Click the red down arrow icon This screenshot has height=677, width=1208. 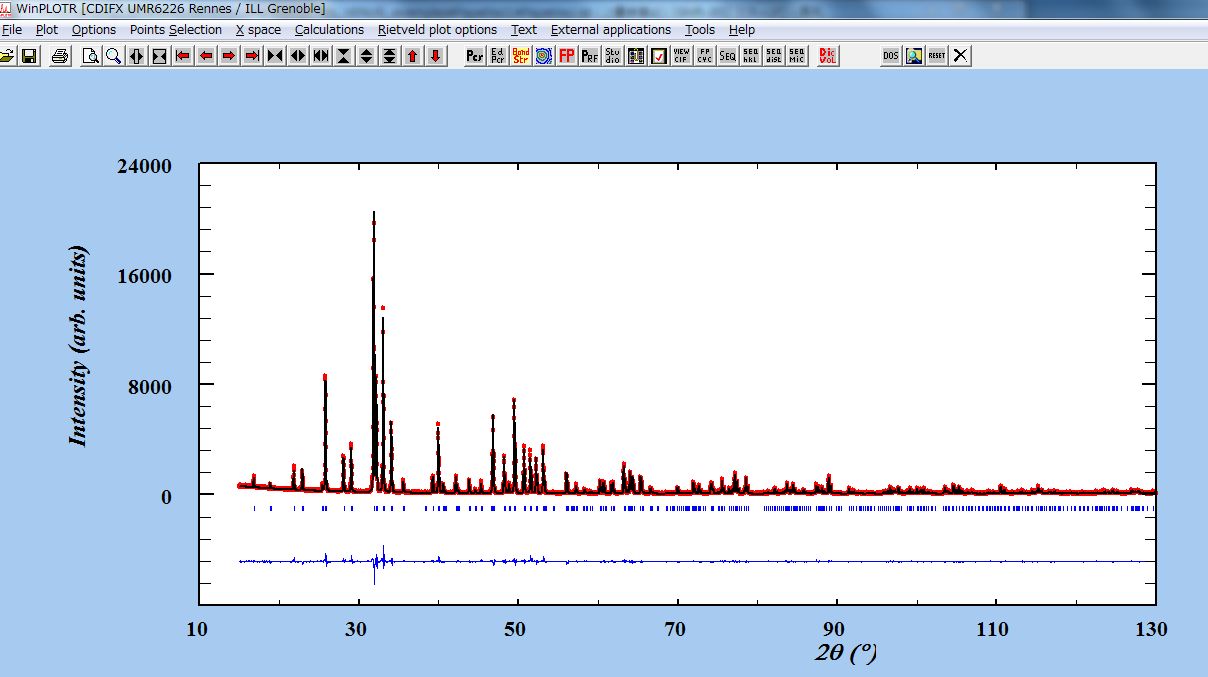(x=435, y=56)
